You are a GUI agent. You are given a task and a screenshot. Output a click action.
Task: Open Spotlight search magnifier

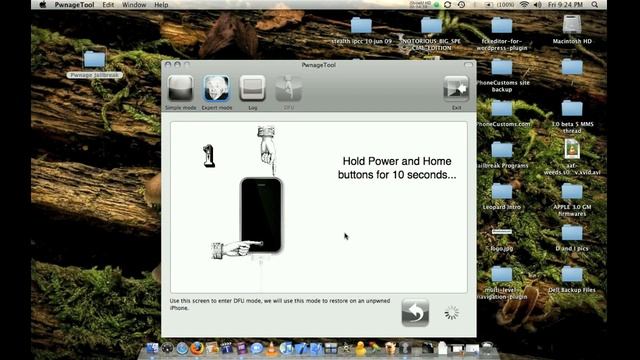[x=595, y=5]
